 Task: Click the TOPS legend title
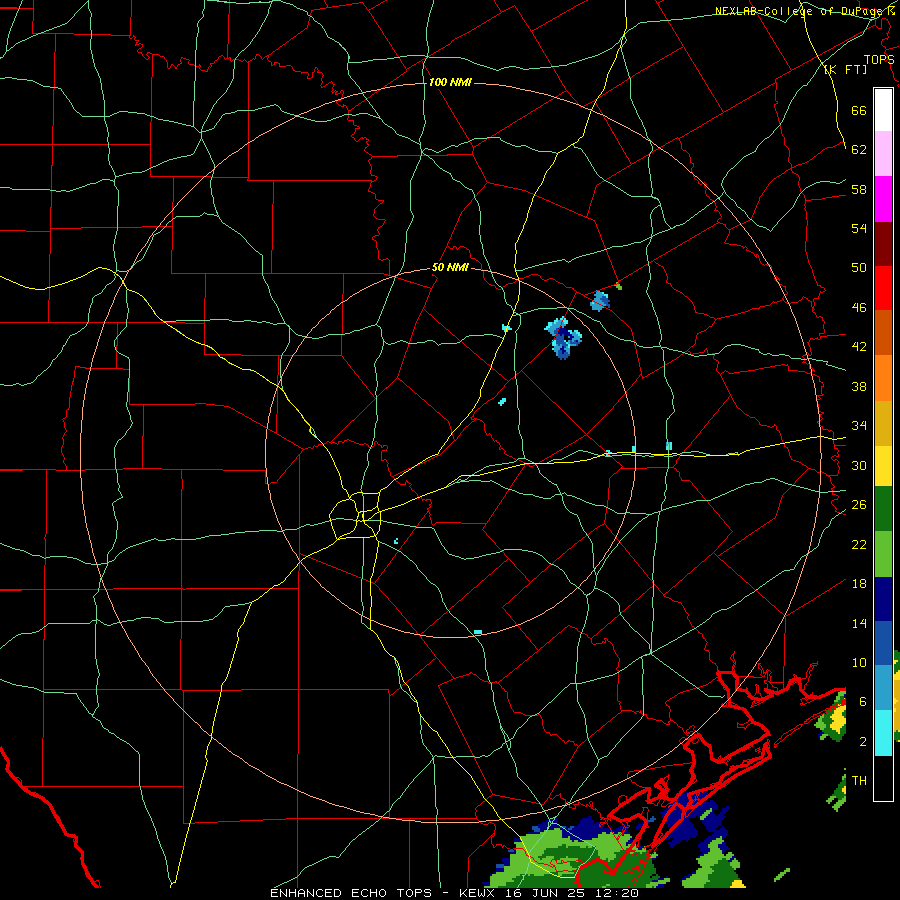879,59
